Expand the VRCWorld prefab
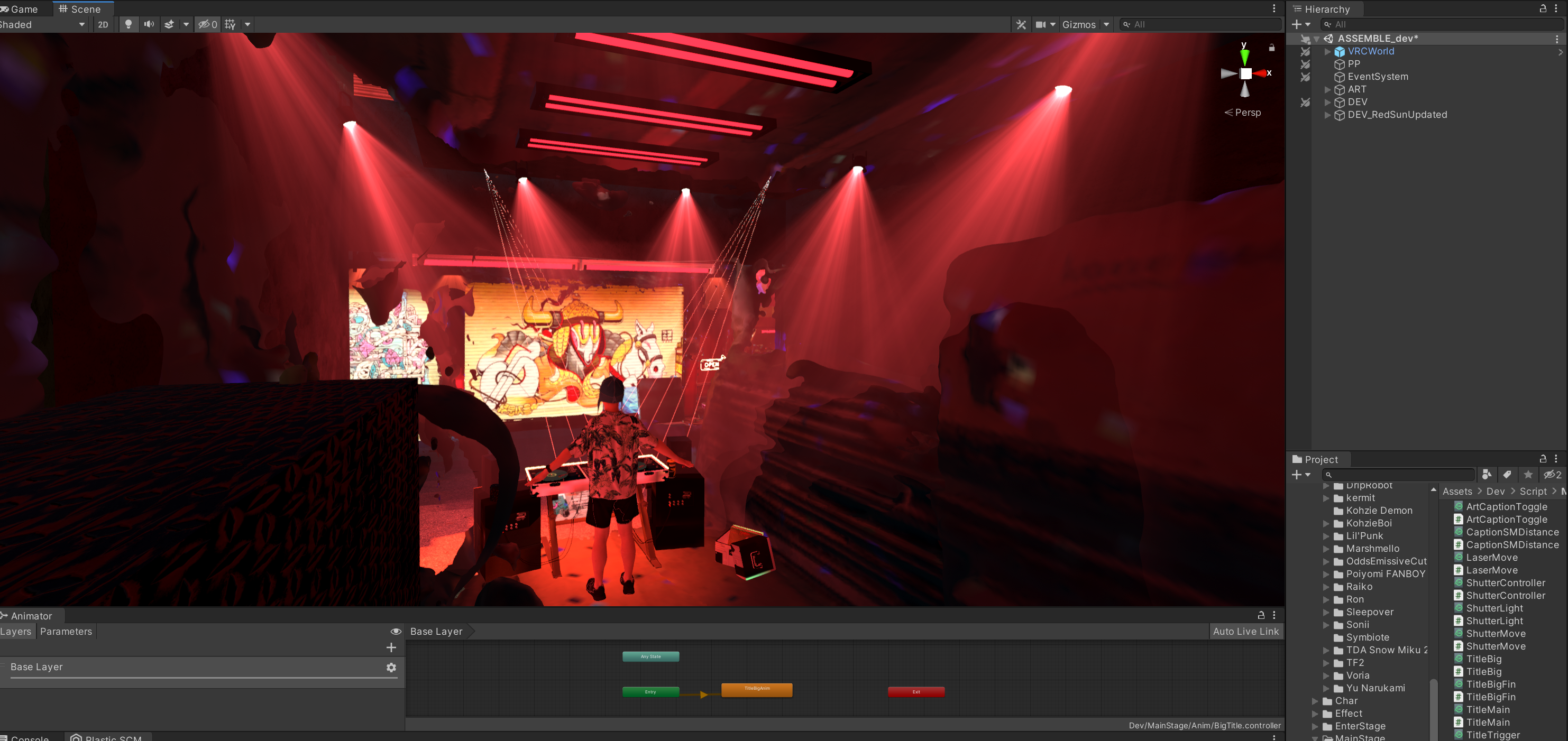This screenshot has width=1568, height=741. coord(1327,51)
